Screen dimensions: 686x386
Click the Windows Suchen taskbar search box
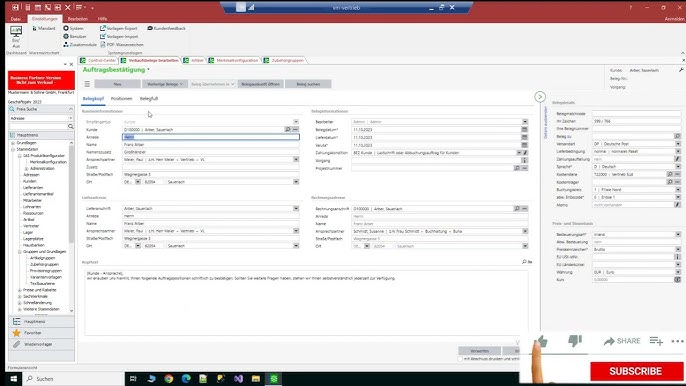point(74,379)
